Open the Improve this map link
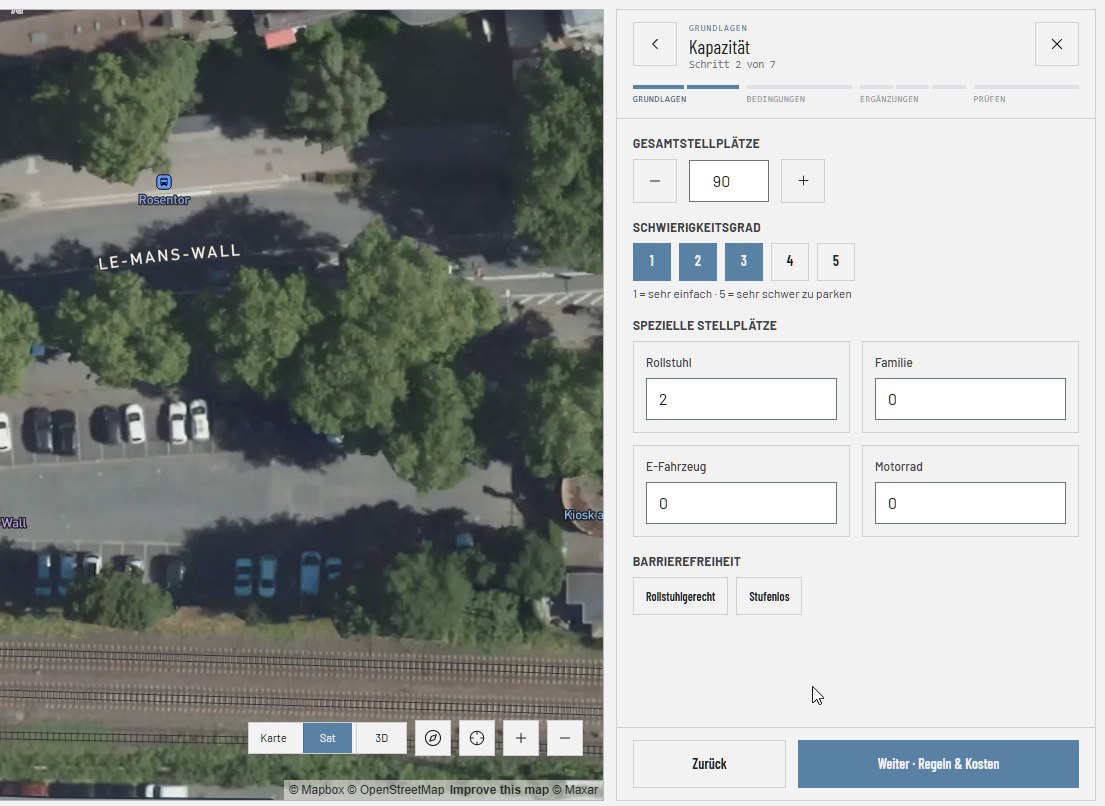 (x=499, y=790)
